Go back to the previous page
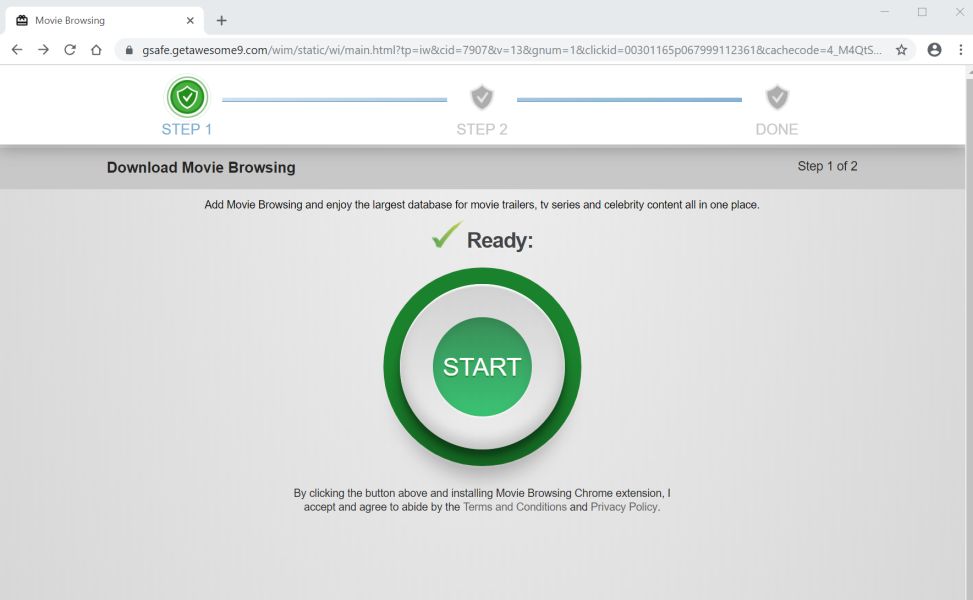973x600 pixels. click(x=17, y=50)
